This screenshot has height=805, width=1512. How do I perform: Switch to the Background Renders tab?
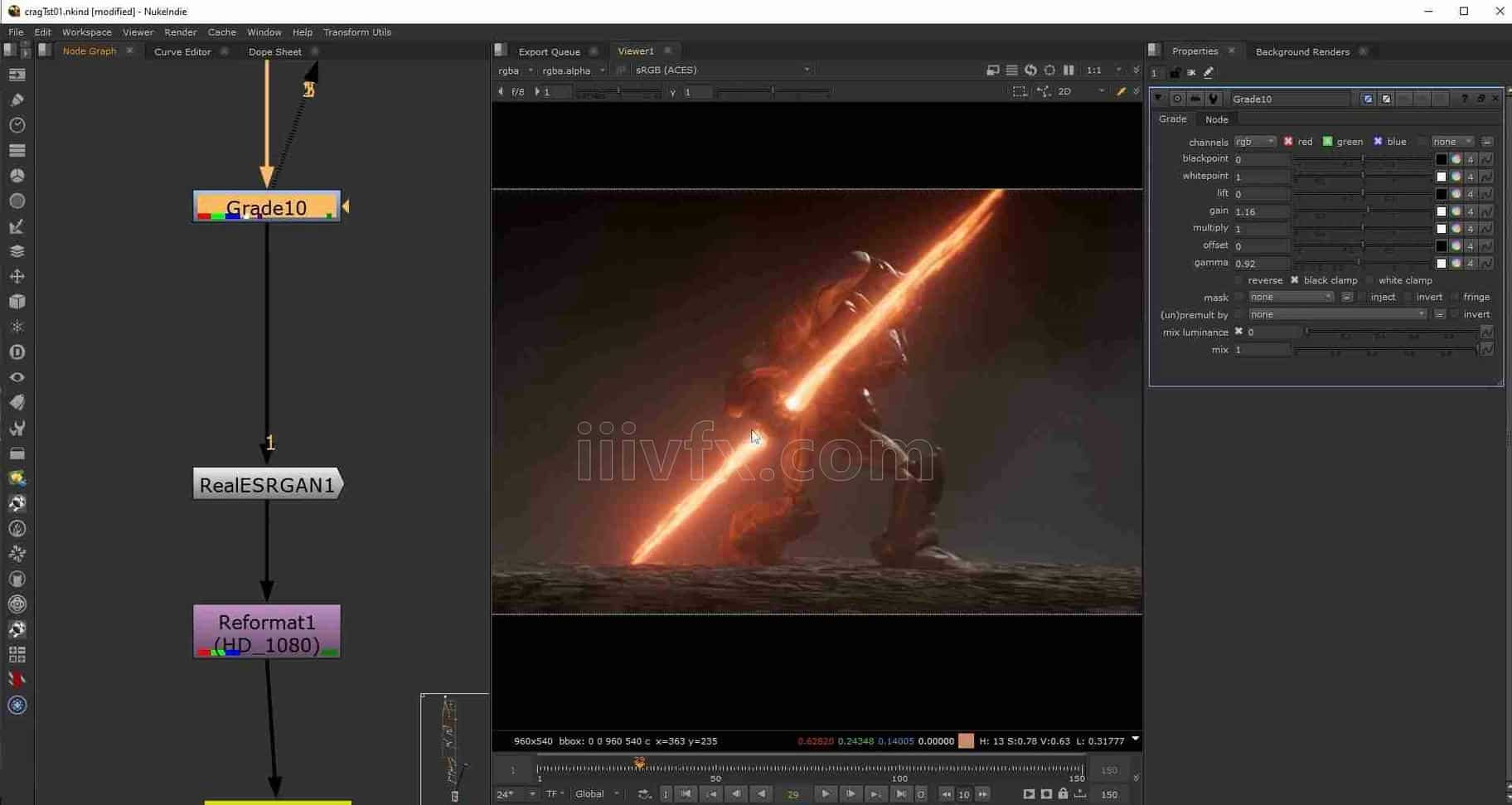(x=1302, y=51)
